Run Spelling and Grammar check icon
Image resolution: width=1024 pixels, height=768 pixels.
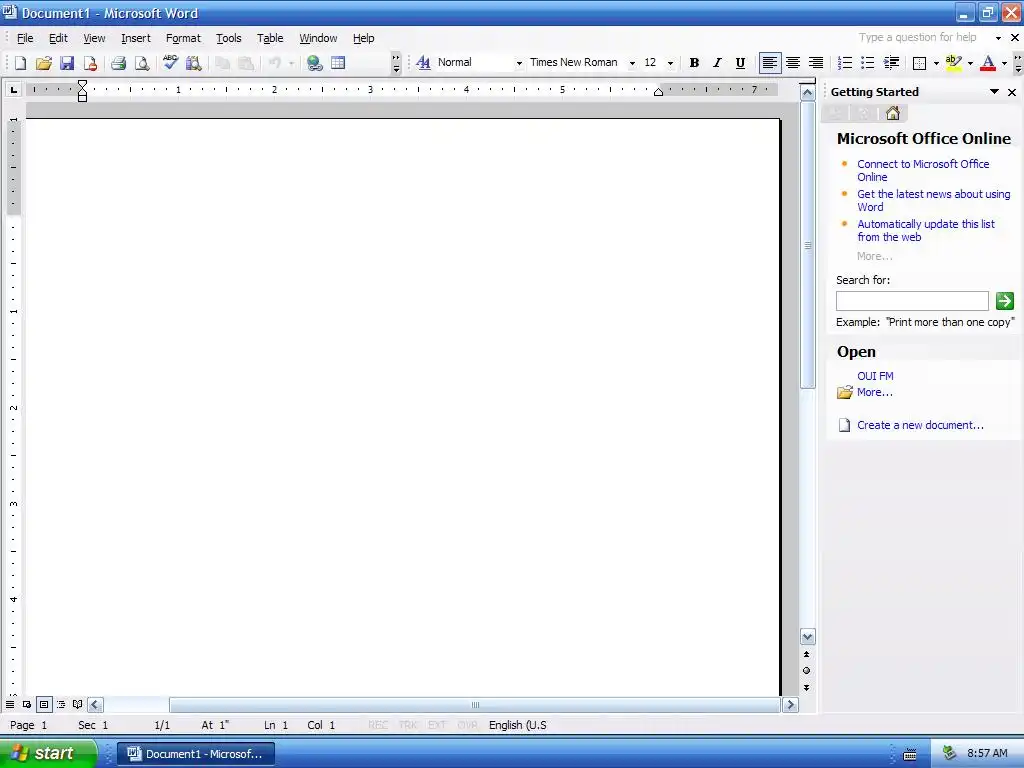170,63
